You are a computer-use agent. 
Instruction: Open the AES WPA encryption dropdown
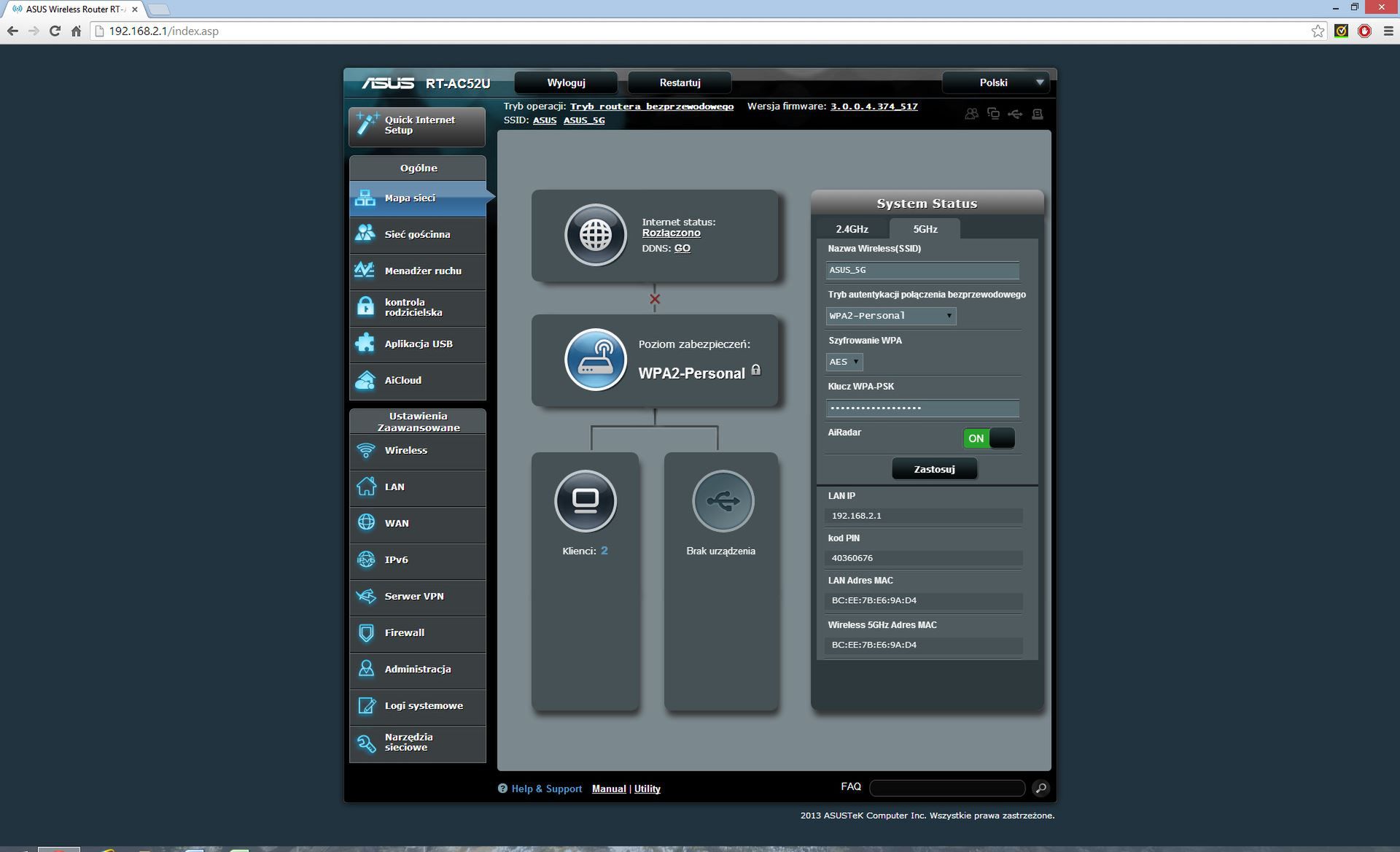click(x=844, y=362)
